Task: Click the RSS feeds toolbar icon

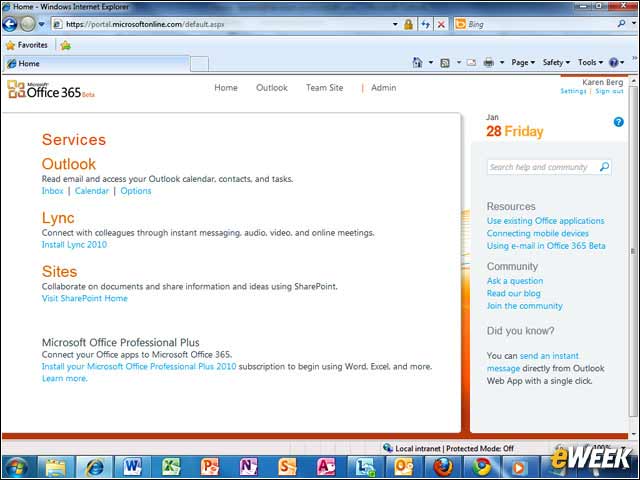Action: (x=445, y=63)
